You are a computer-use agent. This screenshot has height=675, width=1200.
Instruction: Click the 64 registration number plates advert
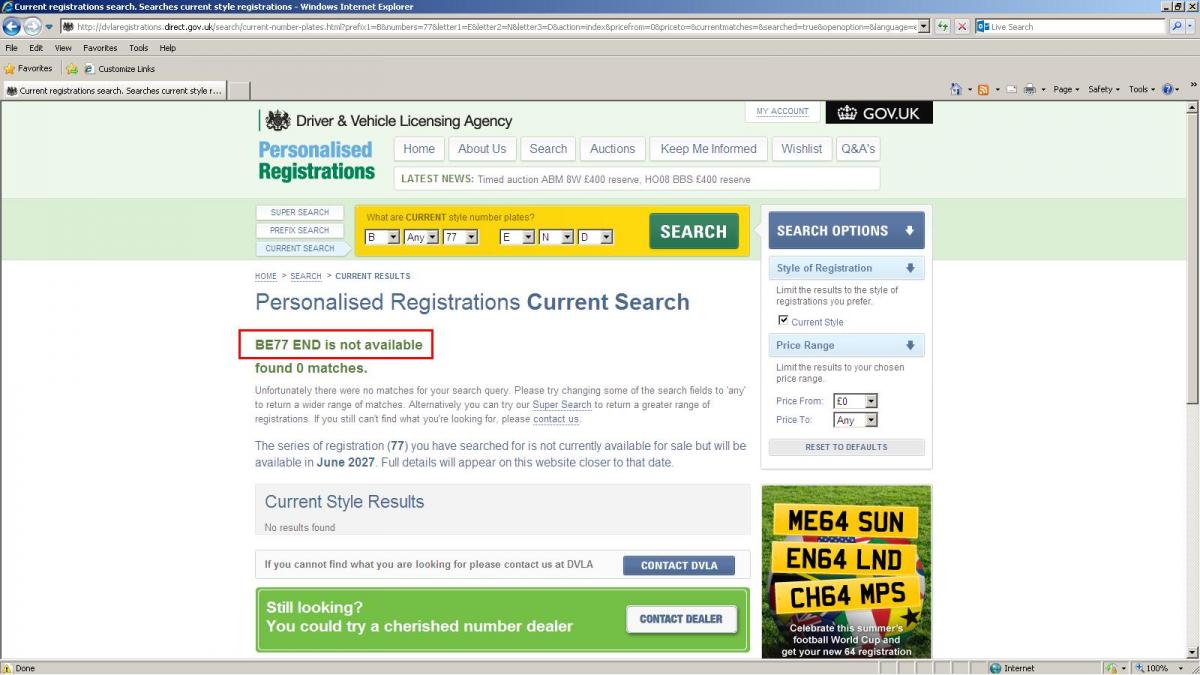pos(846,571)
